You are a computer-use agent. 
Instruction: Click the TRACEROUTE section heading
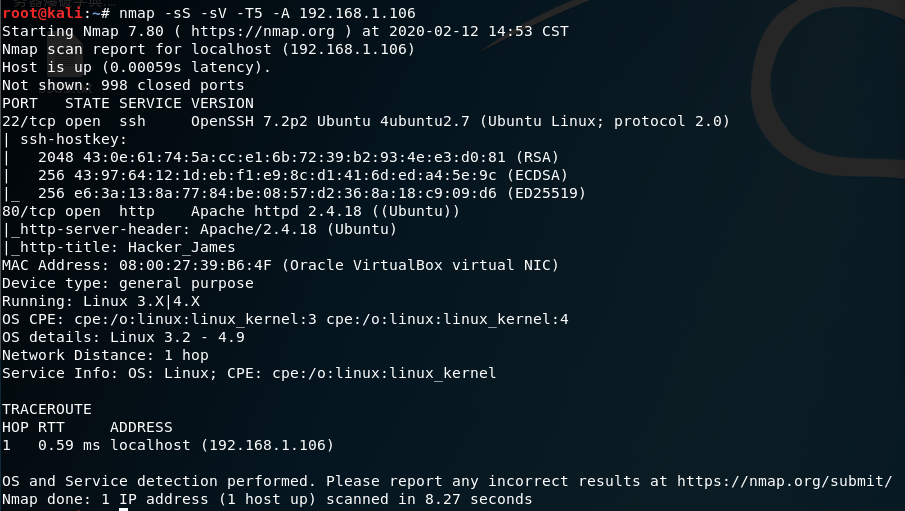(x=47, y=409)
